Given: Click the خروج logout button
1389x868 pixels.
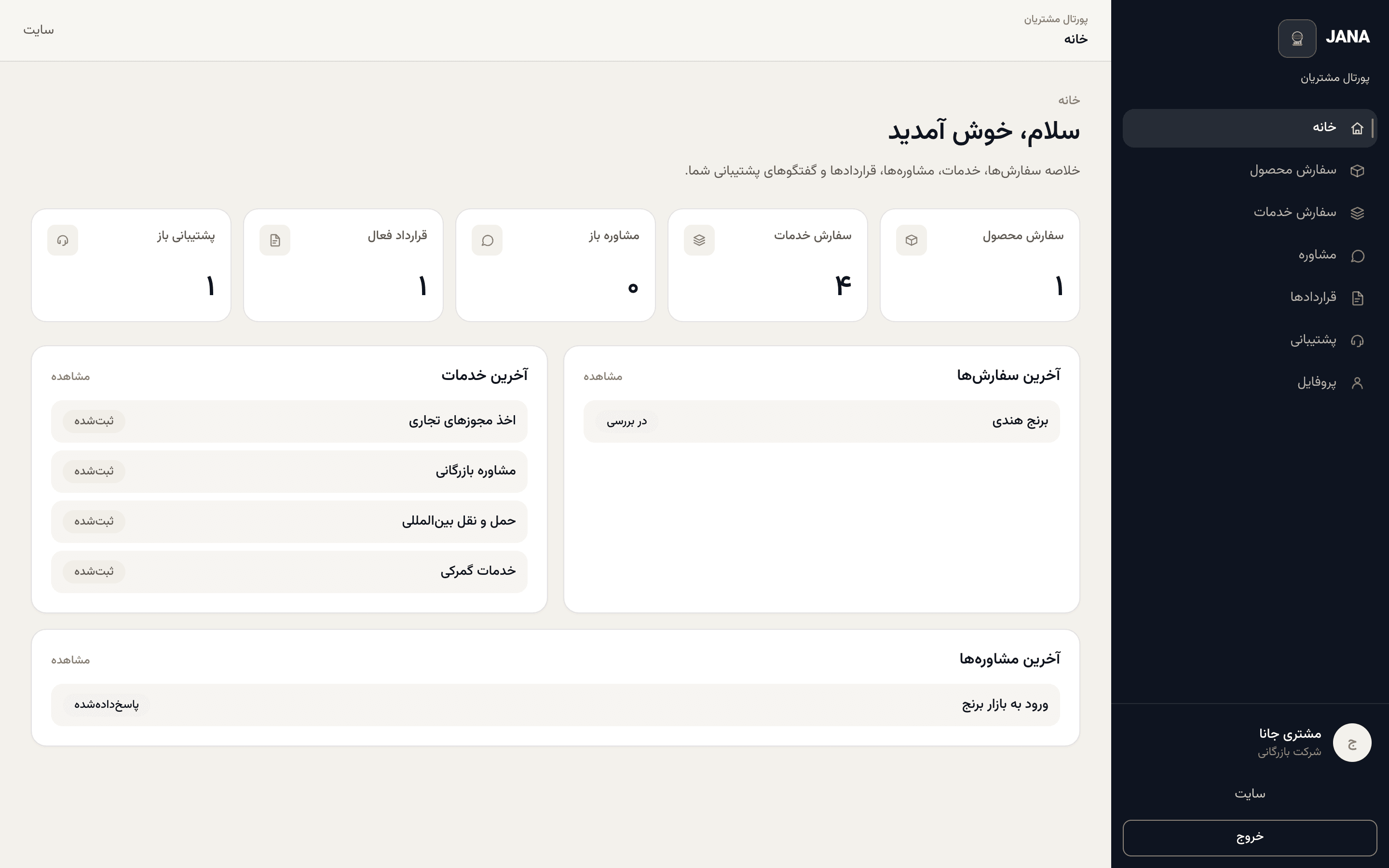Looking at the screenshot, I should 1250,838.
